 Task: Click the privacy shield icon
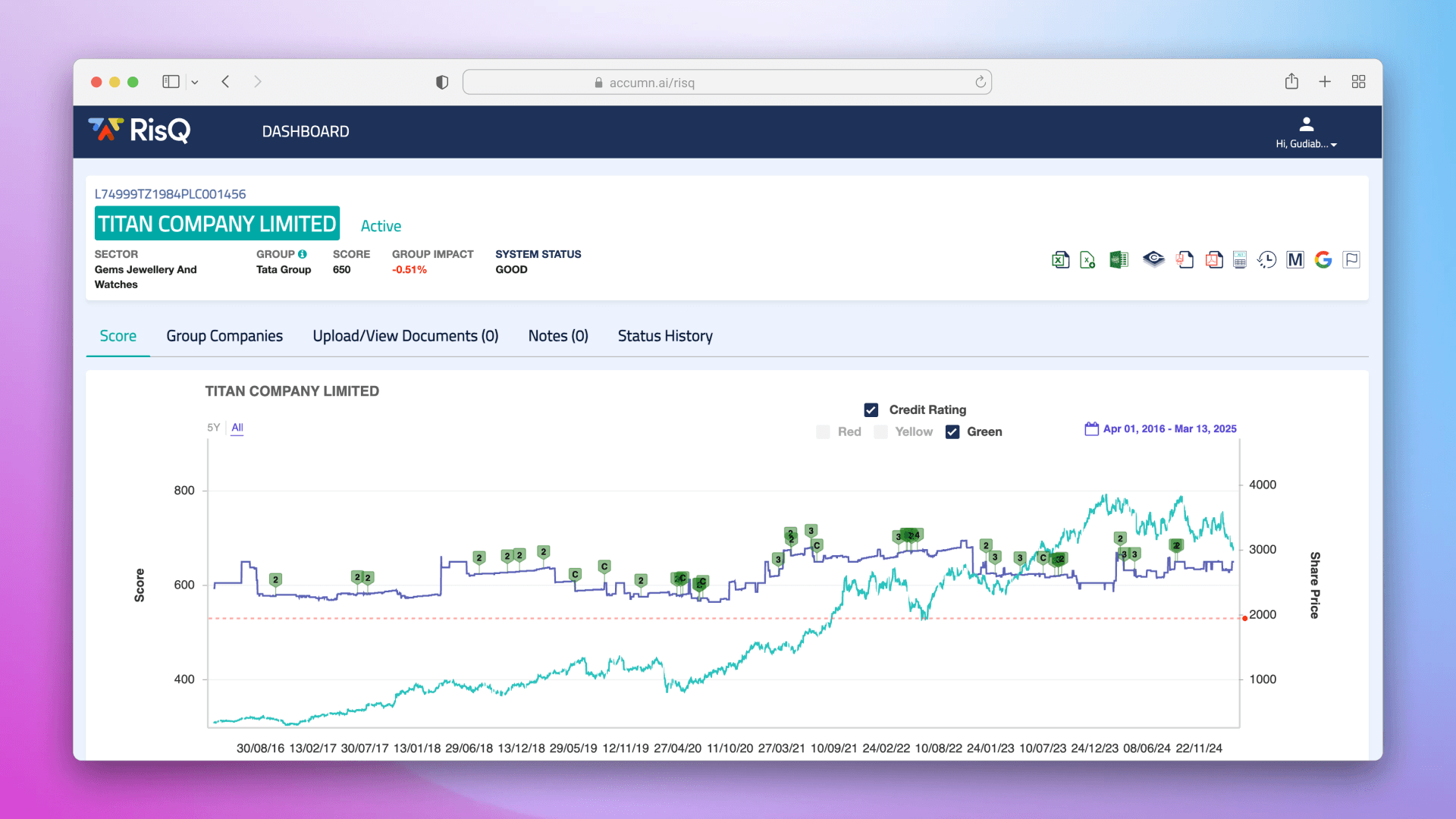pos(442,82)
